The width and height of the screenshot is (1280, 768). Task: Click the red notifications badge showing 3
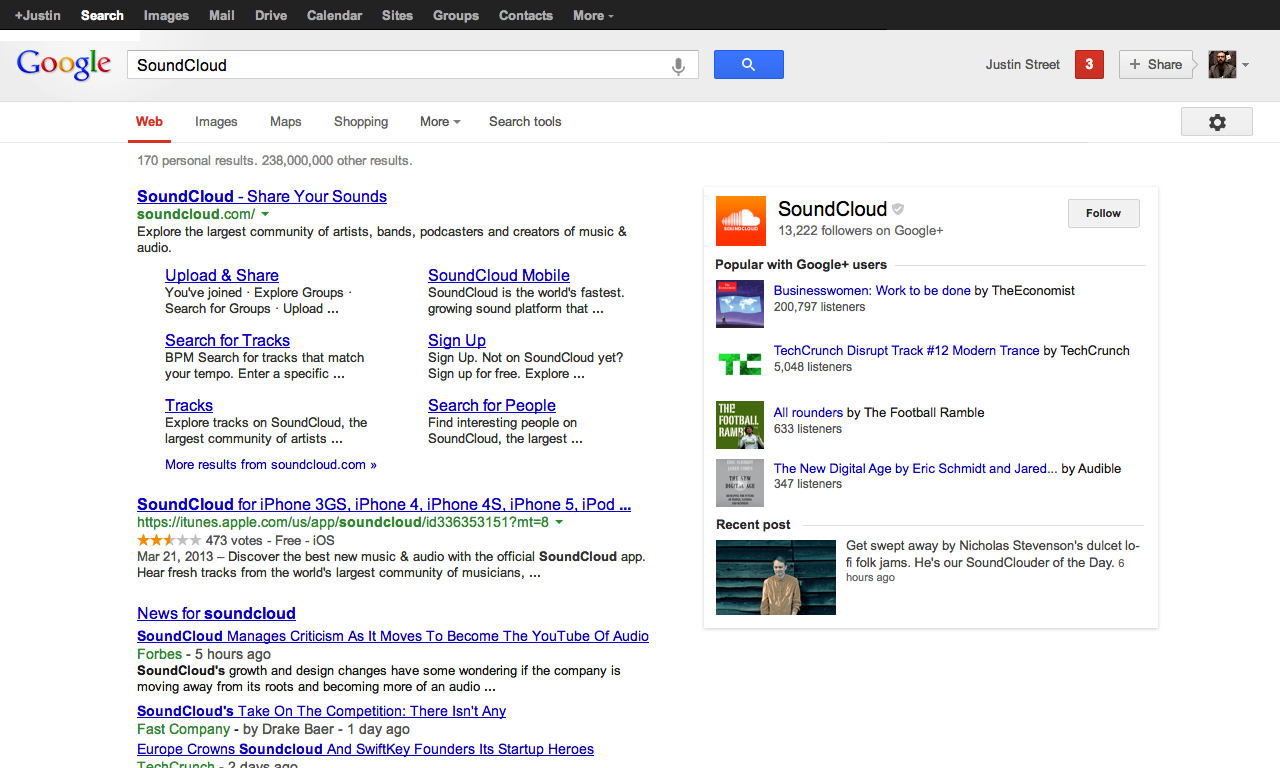tap(1089, 65)
